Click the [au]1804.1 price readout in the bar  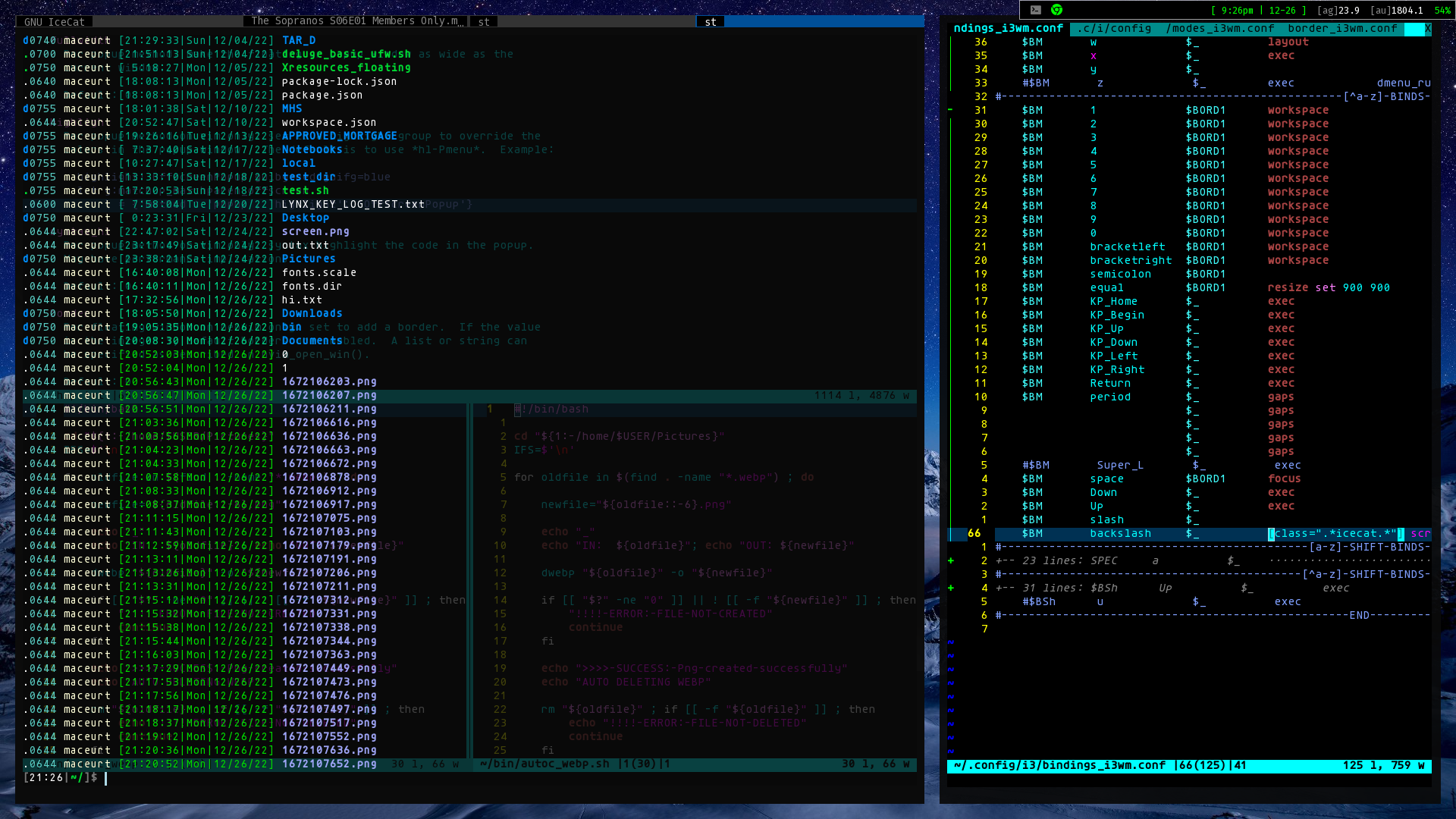click(x=1397, y=11)
